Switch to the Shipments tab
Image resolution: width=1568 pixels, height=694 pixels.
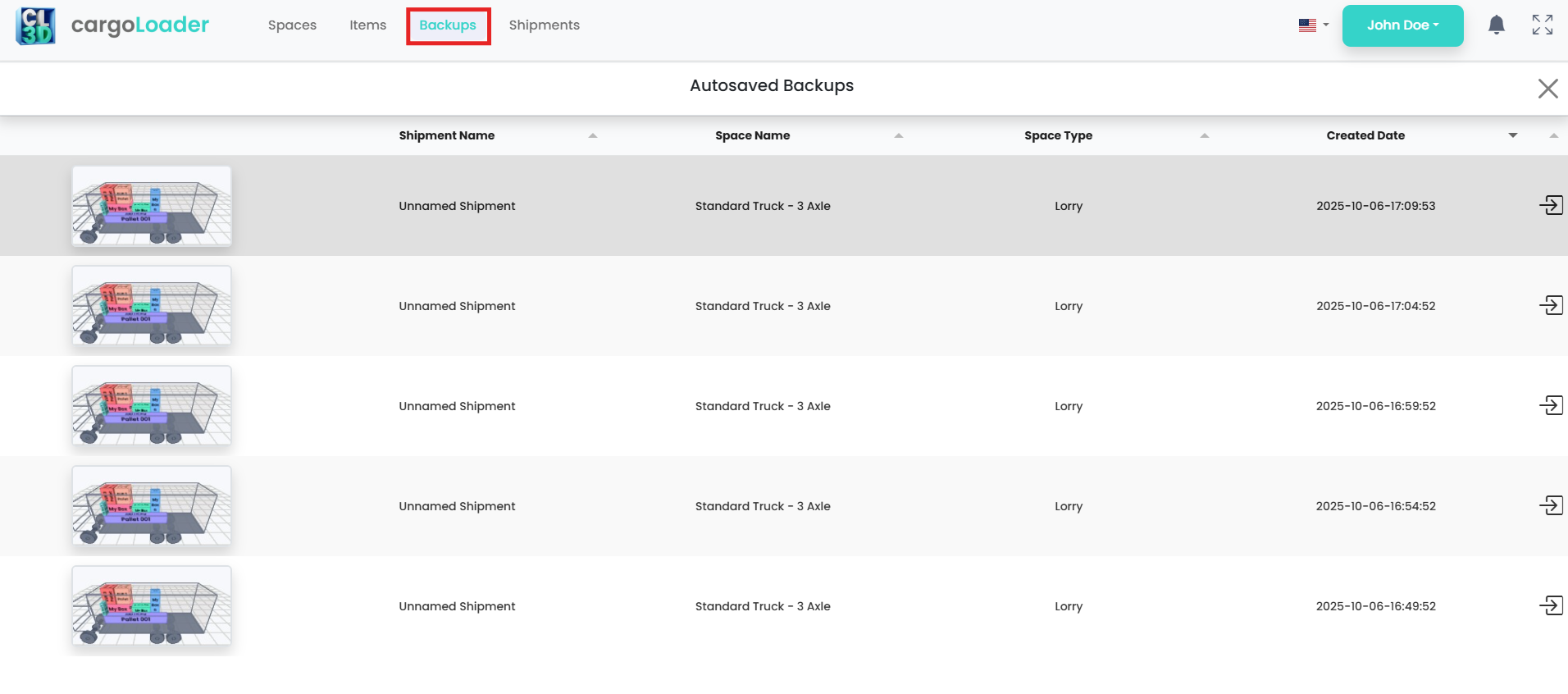(x=544, y=25)
